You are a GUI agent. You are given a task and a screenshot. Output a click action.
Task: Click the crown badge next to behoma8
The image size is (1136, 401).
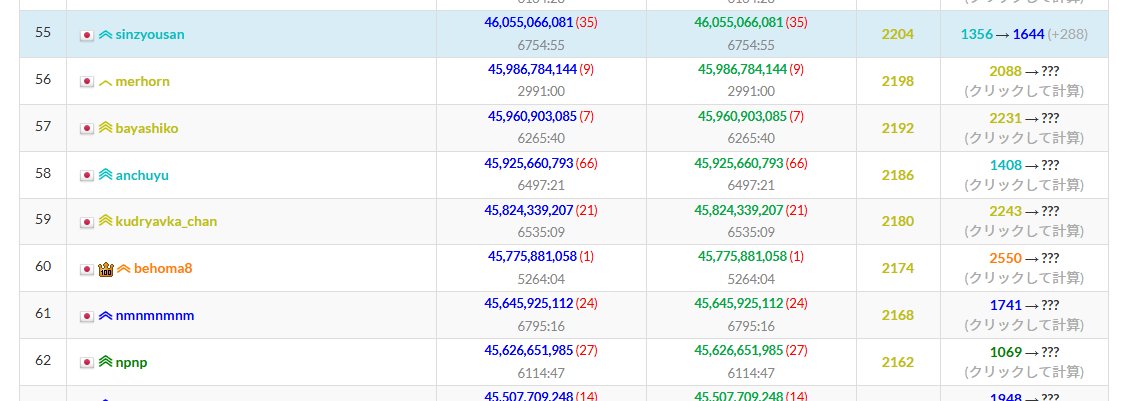106,269
